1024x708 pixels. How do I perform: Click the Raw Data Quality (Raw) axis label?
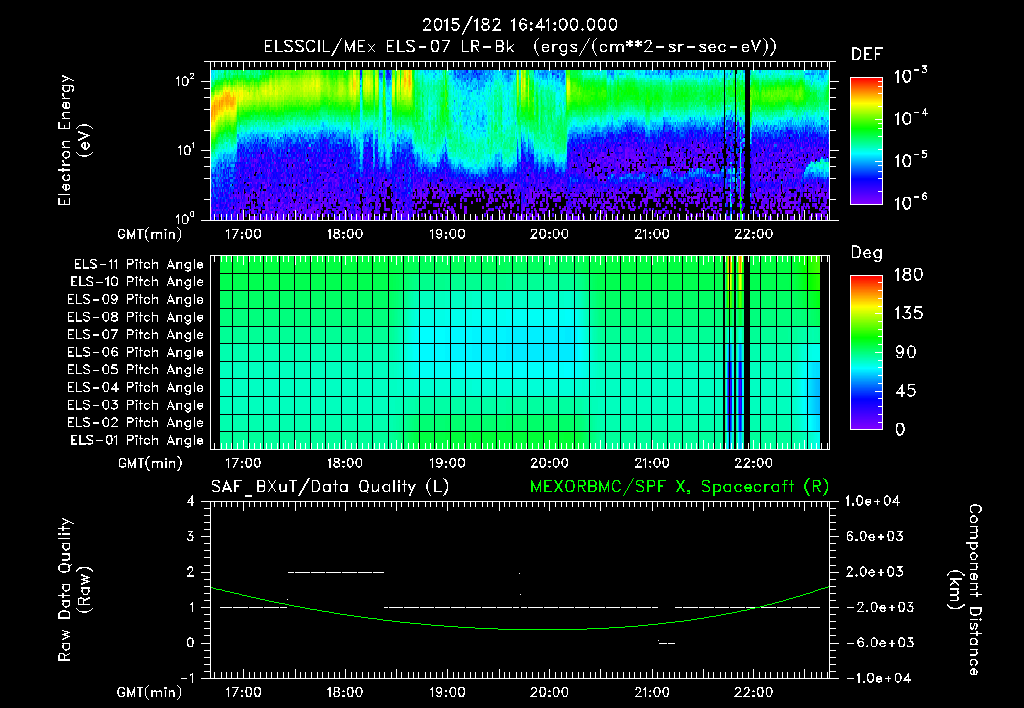[x=74, y=590]
